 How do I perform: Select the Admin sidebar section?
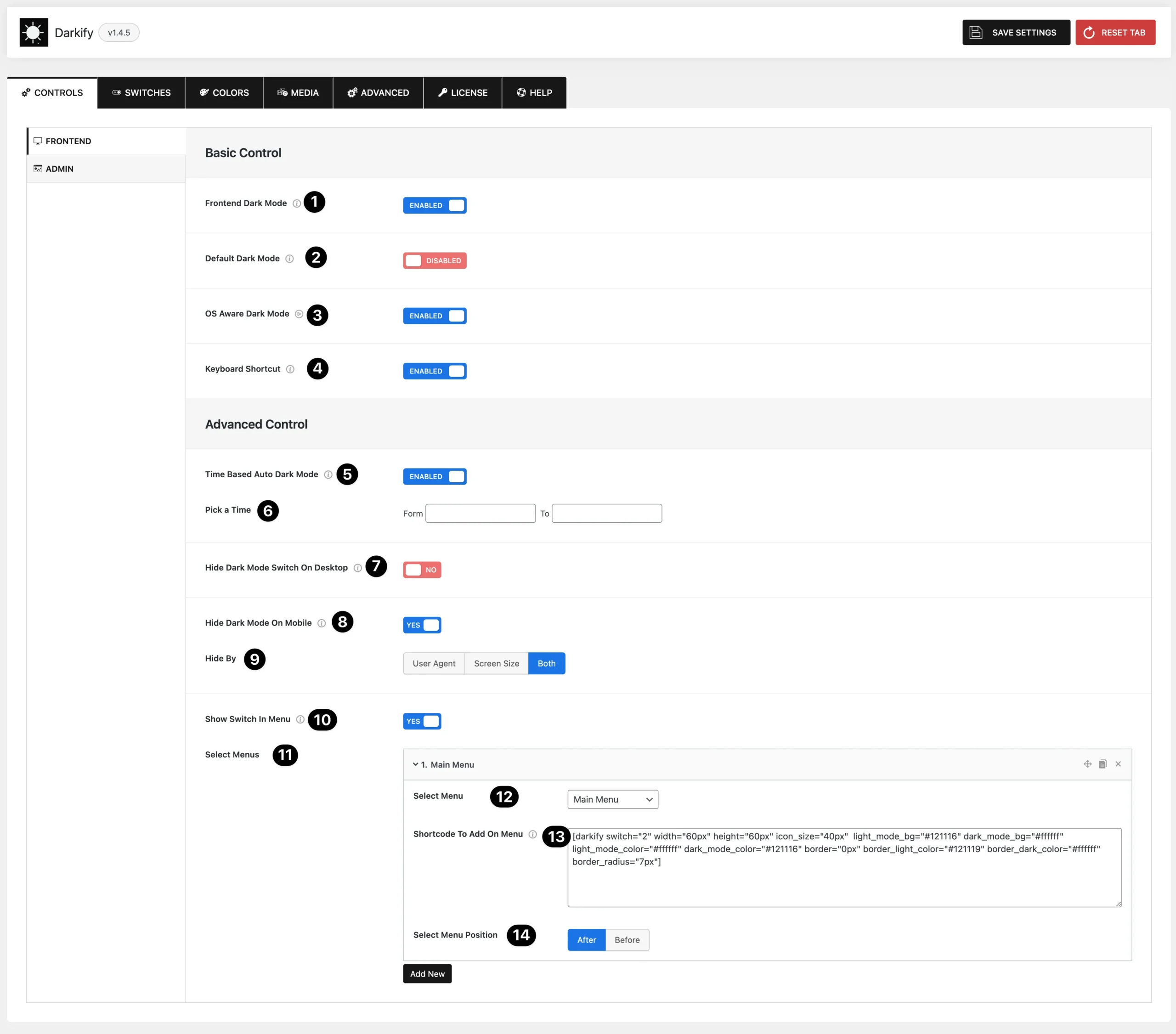tap(107, 169)
